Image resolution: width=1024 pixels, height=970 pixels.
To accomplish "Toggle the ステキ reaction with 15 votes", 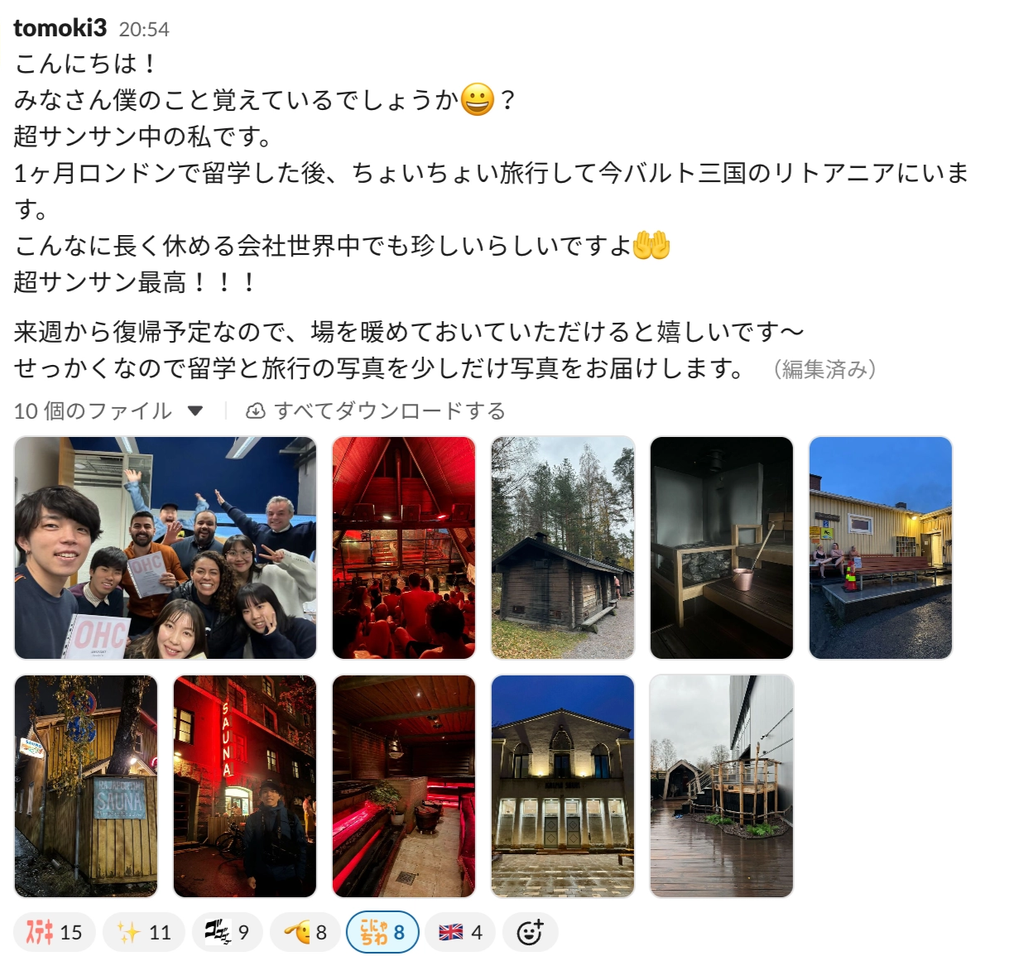I will [x=54, y=932].
